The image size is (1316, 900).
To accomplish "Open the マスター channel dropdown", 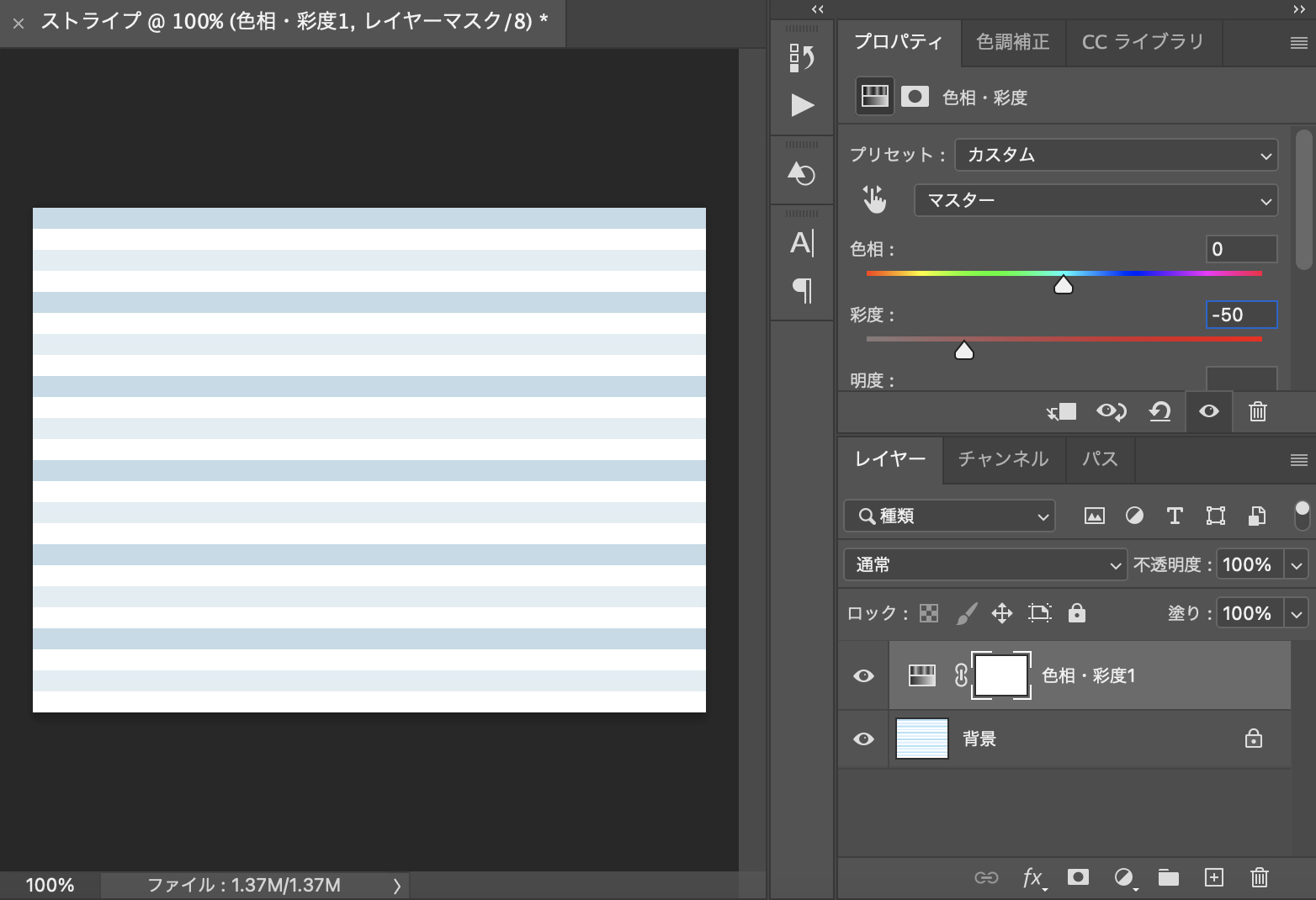I will tap(1096, 200).
